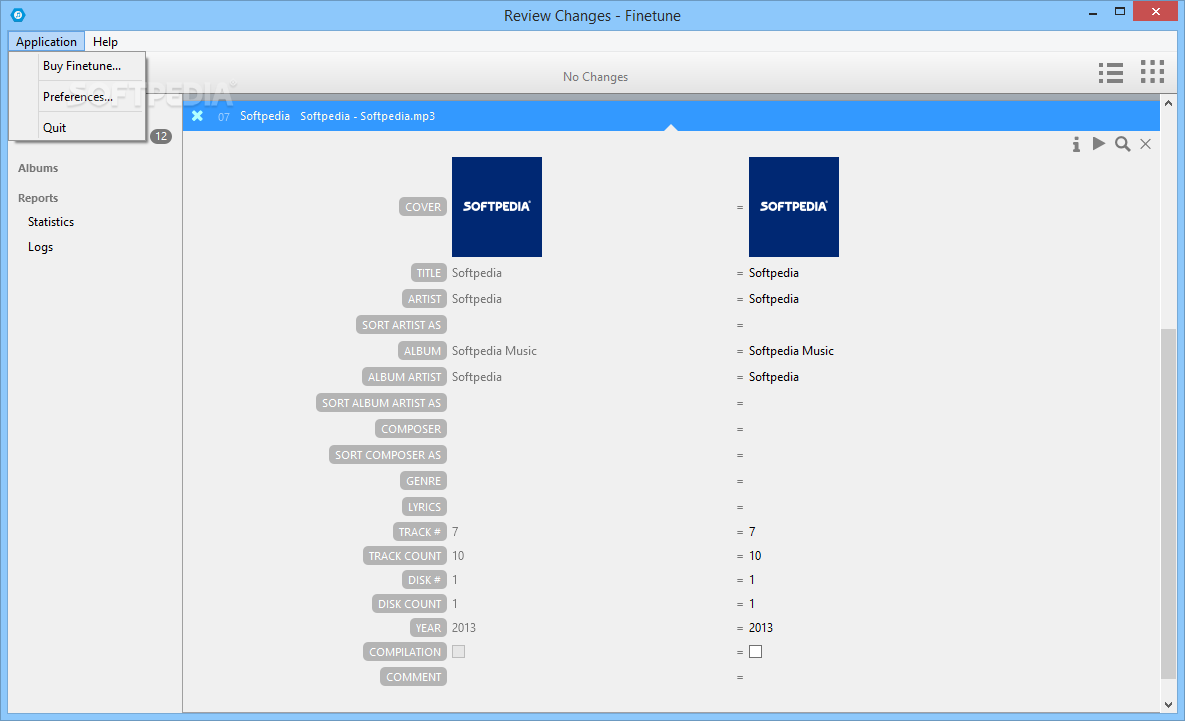This screenshot has width=1185, height=721.
Task: Select the track row Softpedia - Softpedia.mp3
Action: 671,116
